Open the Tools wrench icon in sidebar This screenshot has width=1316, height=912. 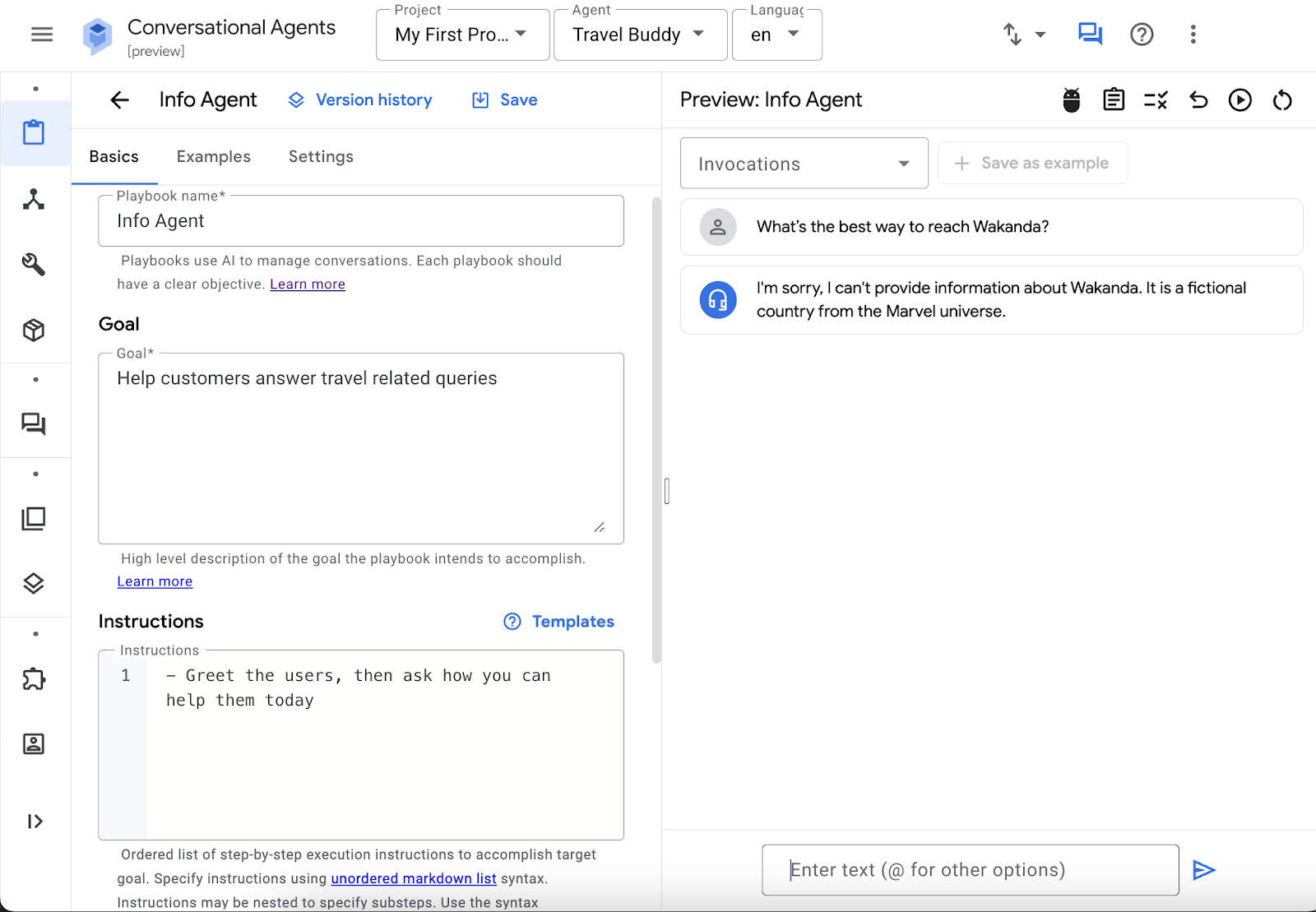(34, 264)
